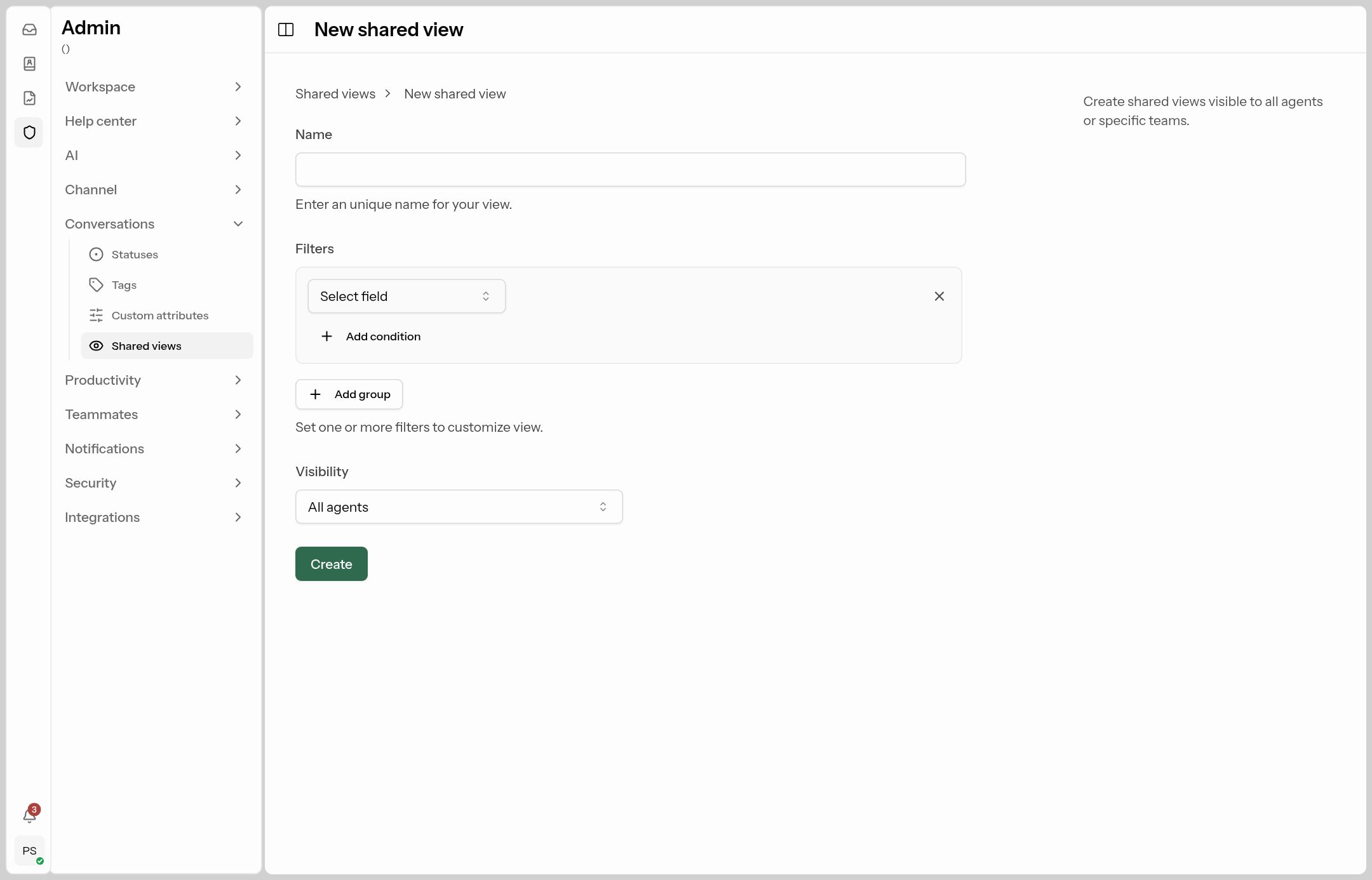This screenshot has width=1372, height=880.
Task: Expand the AI section
Action: coord(154,155)
